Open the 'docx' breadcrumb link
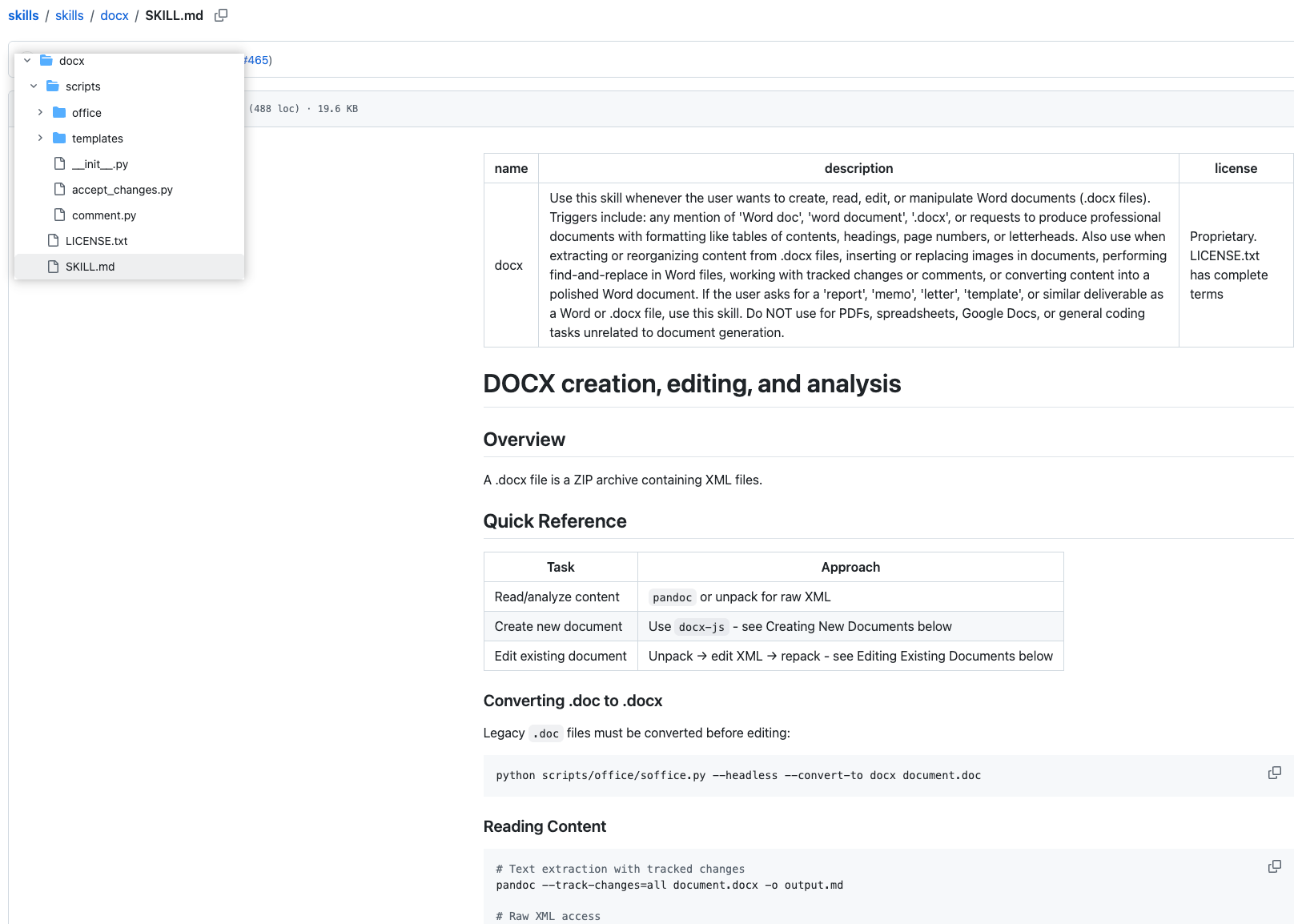 [x=115, y=15]
